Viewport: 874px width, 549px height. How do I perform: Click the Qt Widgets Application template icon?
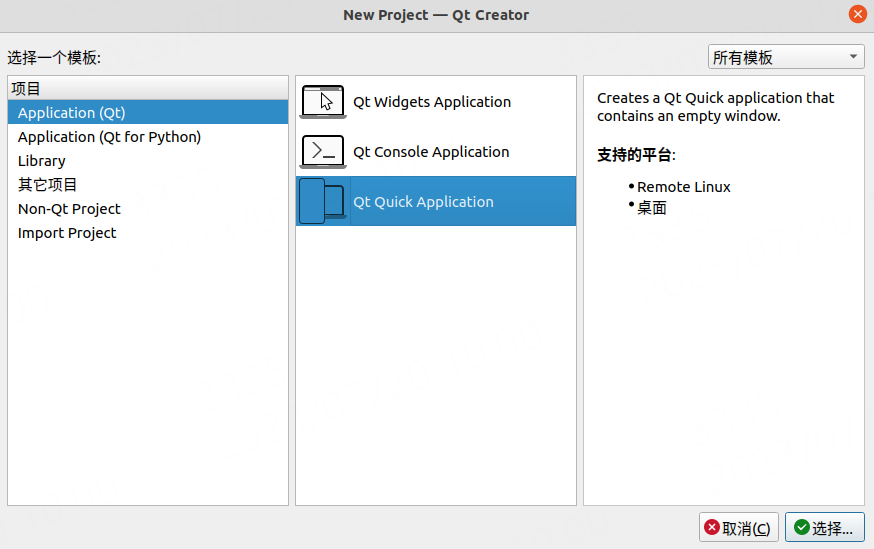coord(323,101)
